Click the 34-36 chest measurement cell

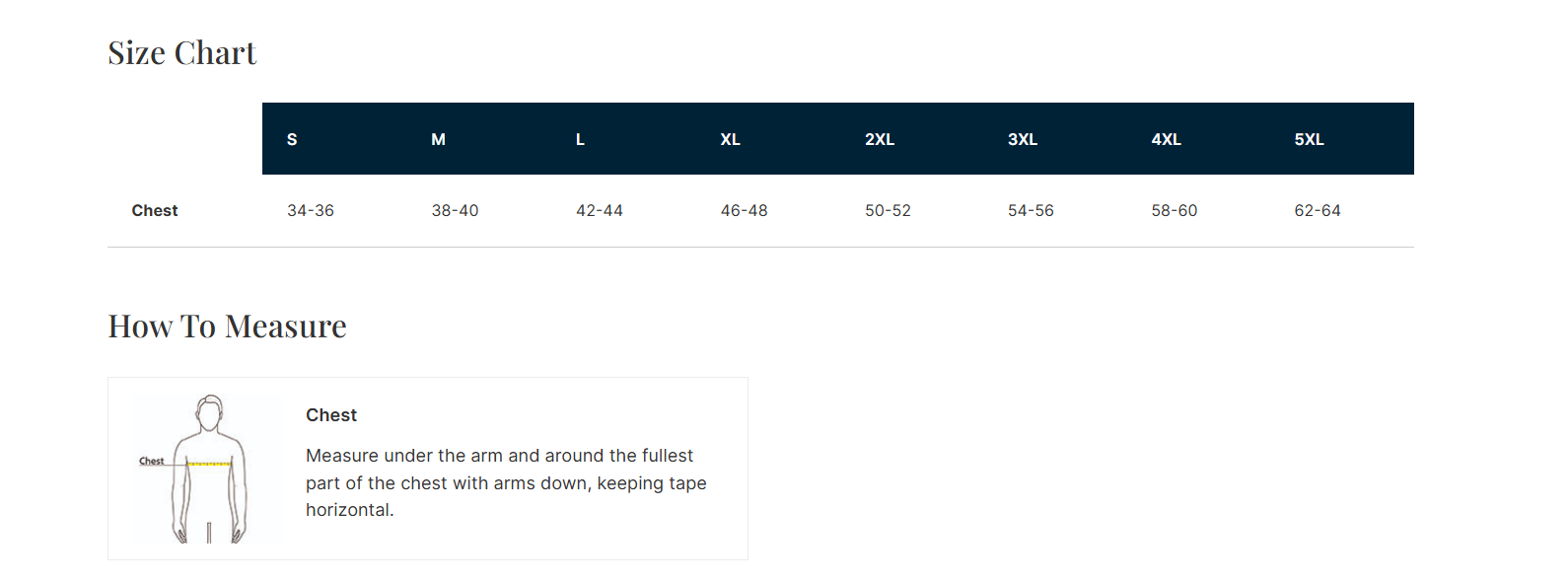click(311, 211)
